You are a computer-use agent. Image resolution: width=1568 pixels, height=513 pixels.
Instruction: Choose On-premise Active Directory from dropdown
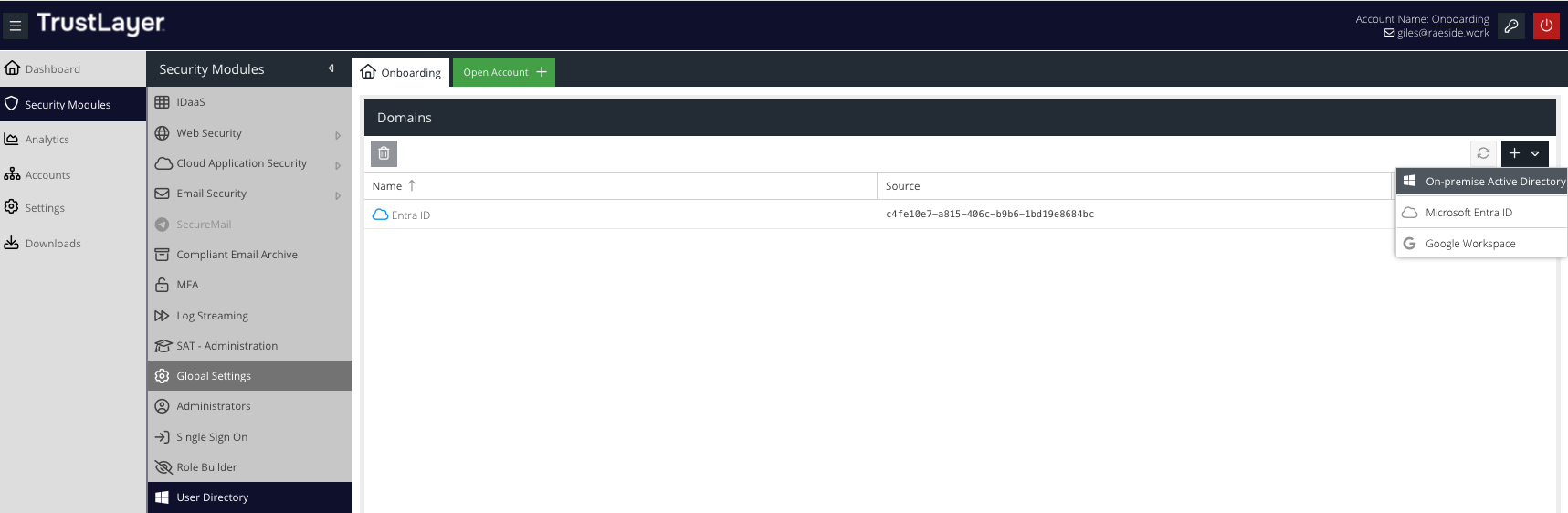(1481, 182)
